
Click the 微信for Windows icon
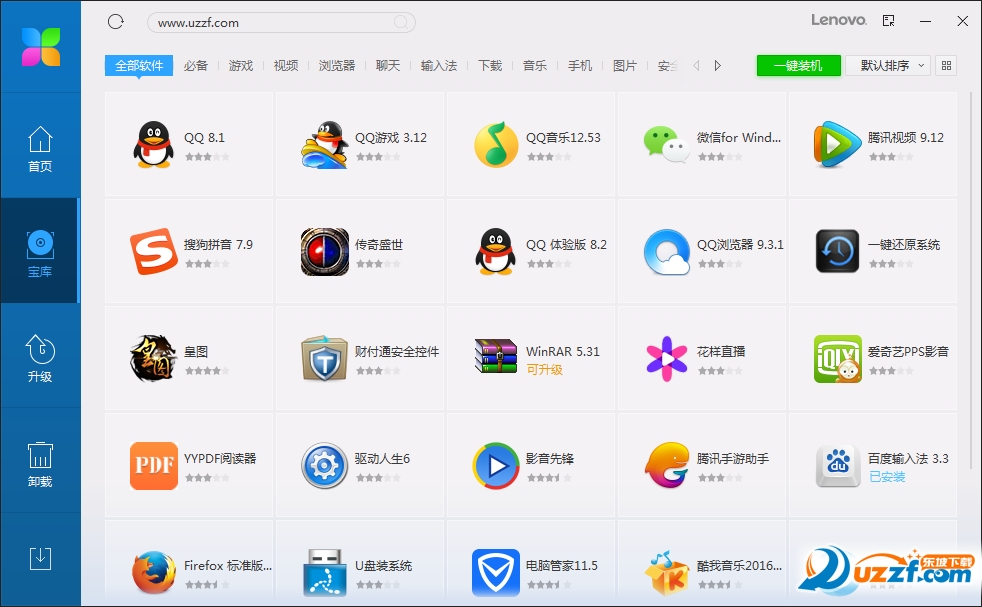tap(666, 144)
